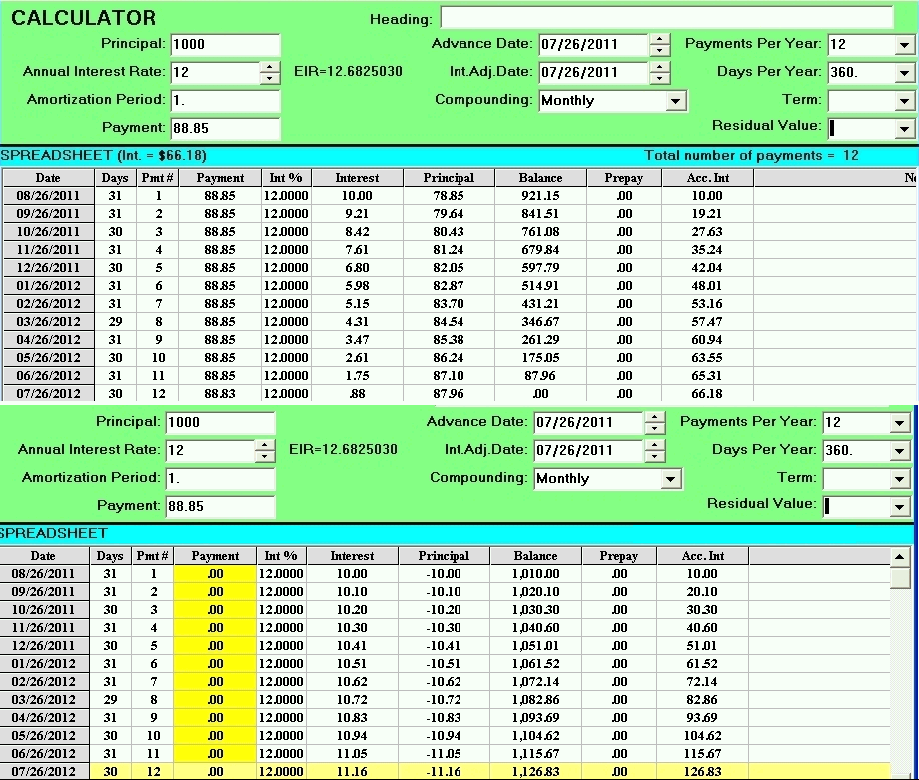Open Compounding dropdown in lower calculator panel

pyautogui.click(x=671, y=479)
